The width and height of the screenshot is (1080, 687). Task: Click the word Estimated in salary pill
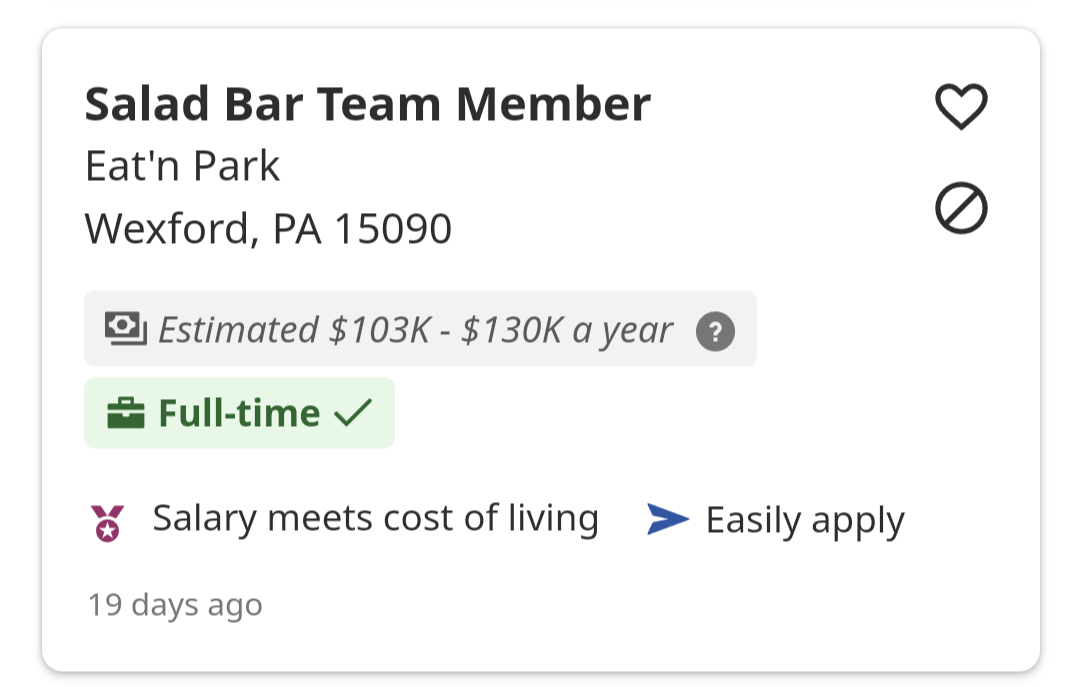click(238, 329)
